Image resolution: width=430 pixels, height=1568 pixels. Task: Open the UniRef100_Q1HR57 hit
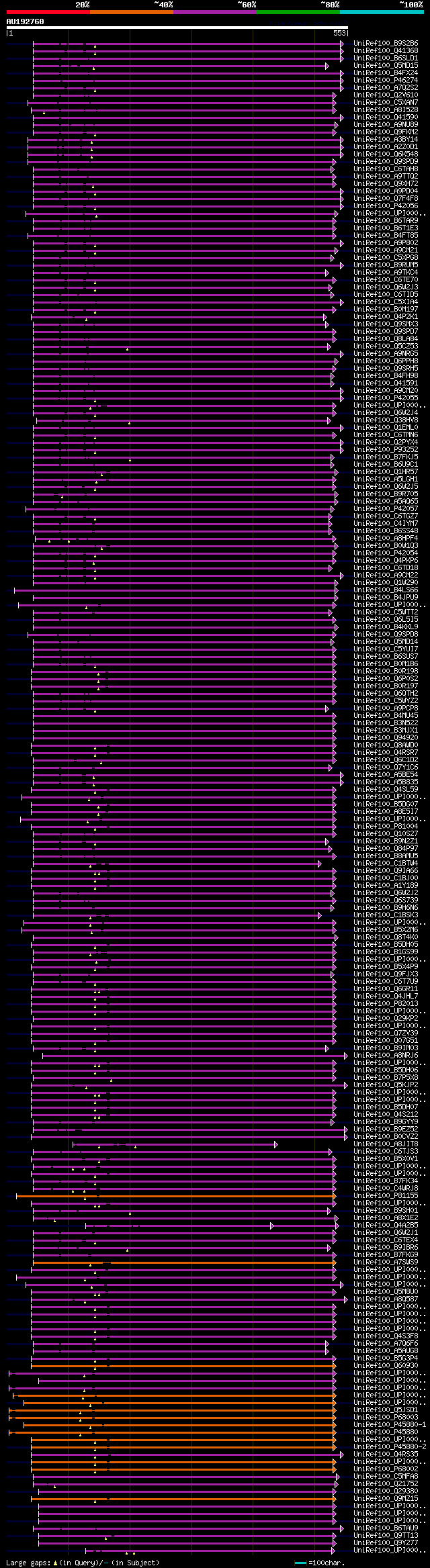(386, 472)
